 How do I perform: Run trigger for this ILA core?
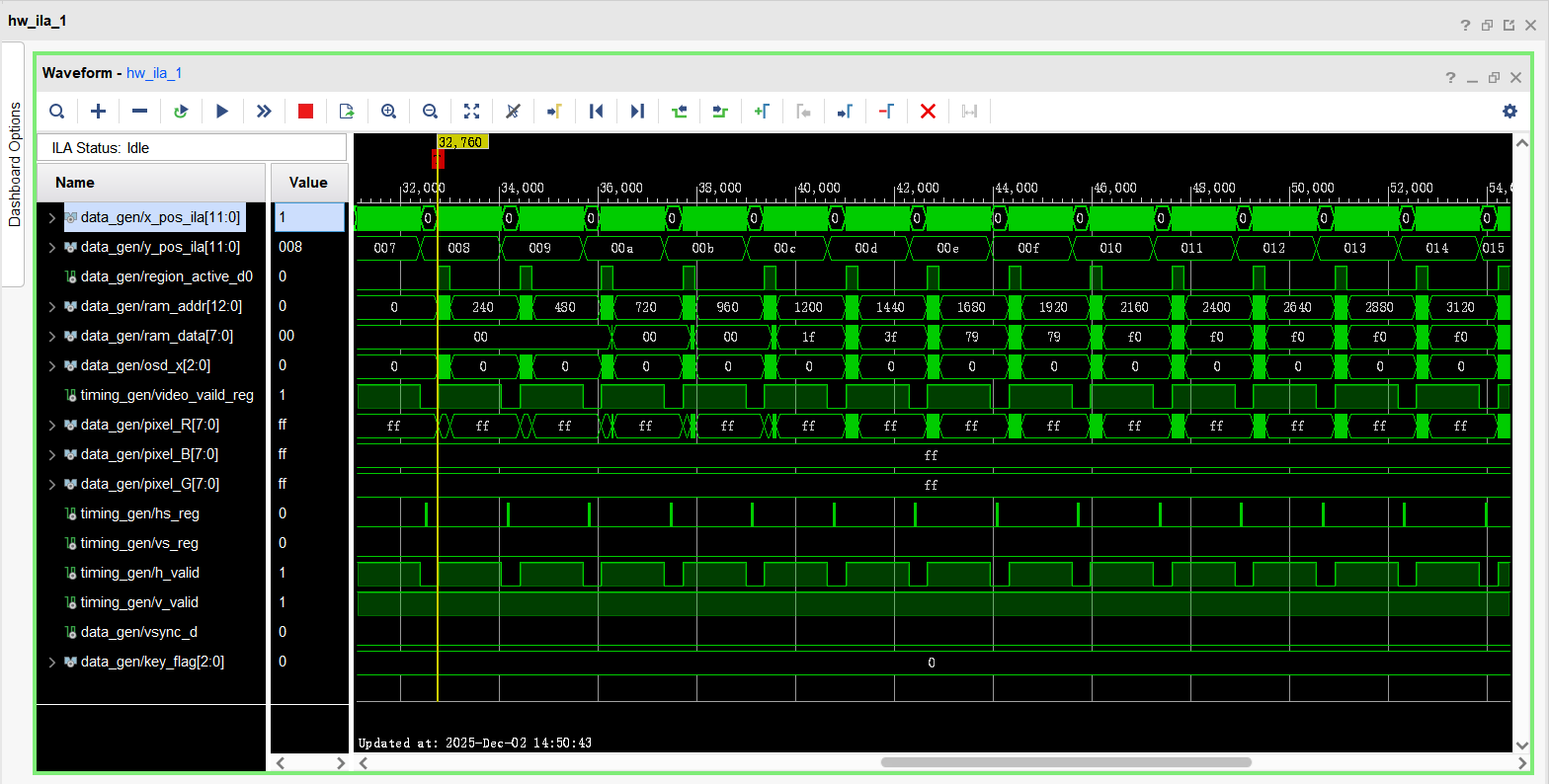[x=222, y=112]
